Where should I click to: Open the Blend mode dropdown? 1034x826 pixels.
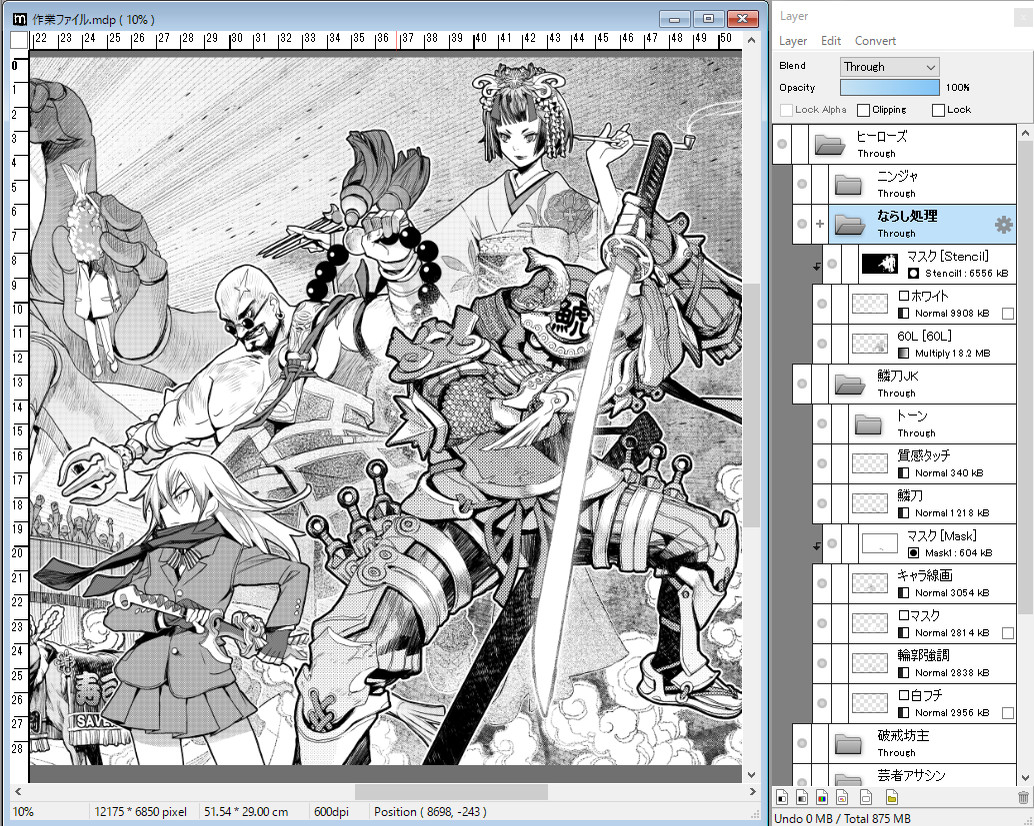click(889, 65)
